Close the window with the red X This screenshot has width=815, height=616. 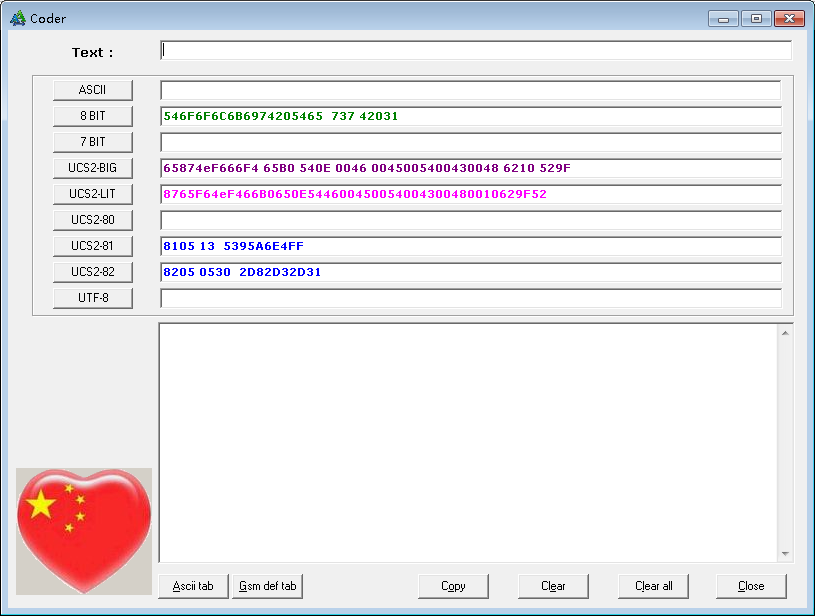790,19
